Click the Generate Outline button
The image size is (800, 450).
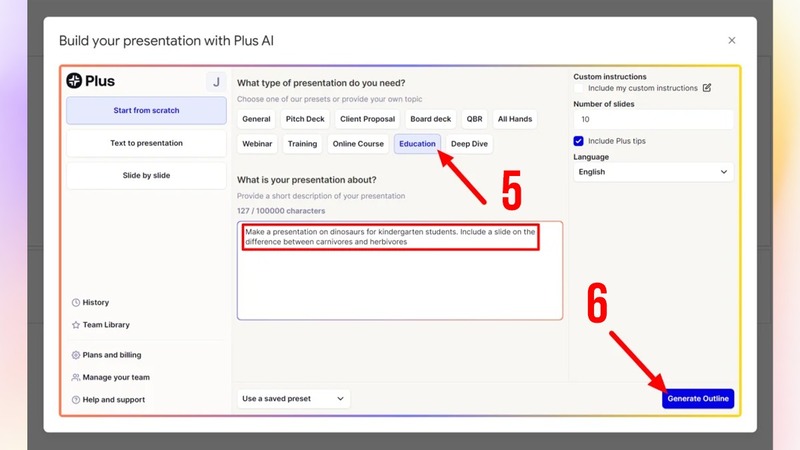pos(698,398)
